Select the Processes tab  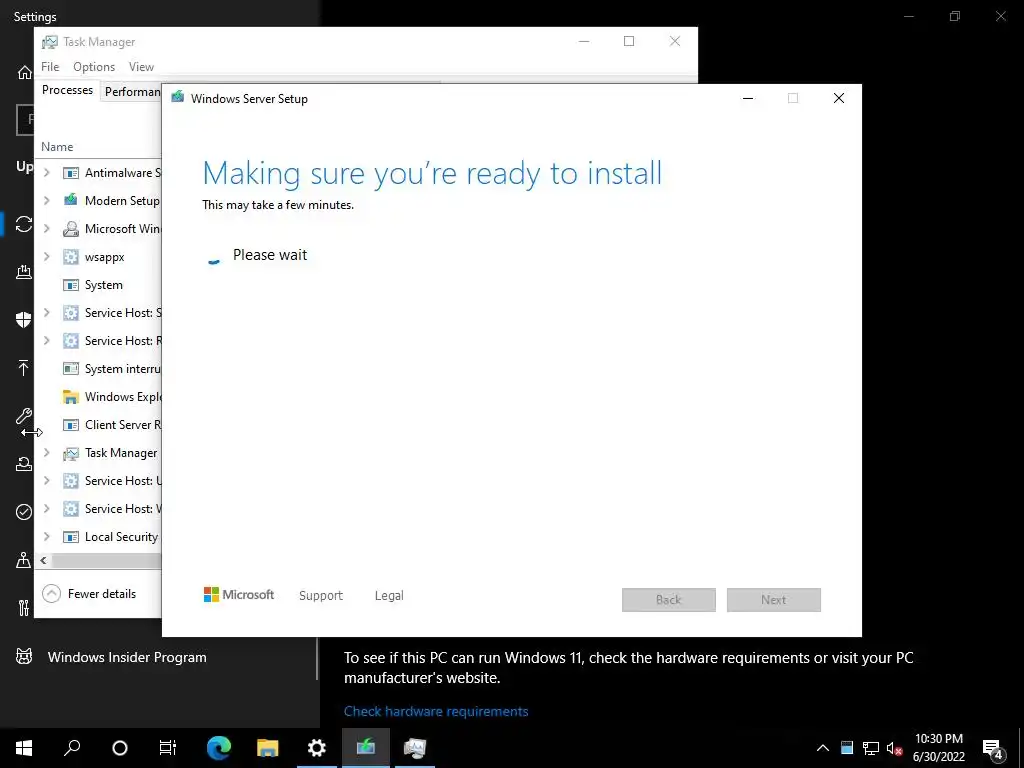click(x=67, y=90)
